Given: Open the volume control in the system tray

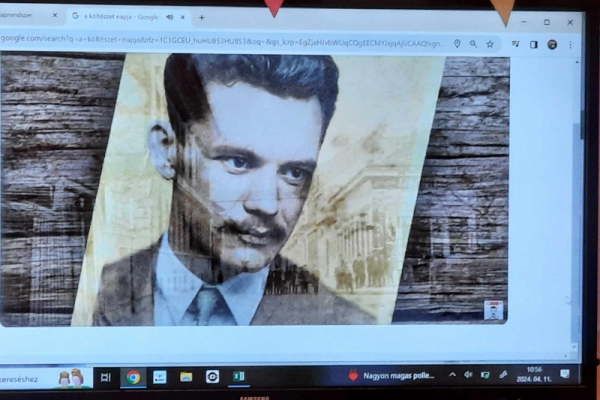Looking at the screenshot, I should pos(468,375).
